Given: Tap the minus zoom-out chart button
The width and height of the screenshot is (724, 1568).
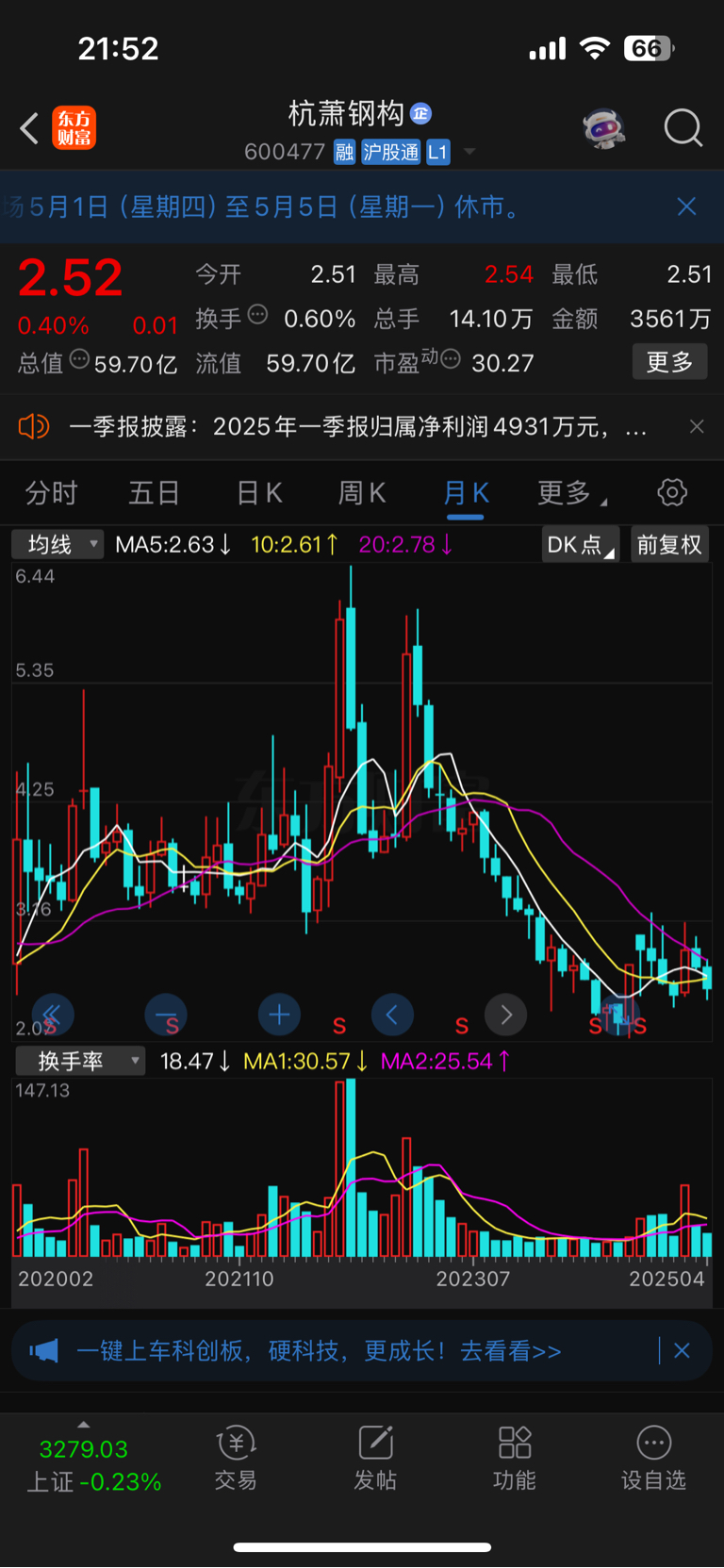Looking at the screenshot, I should click(x=166, y=1015).
